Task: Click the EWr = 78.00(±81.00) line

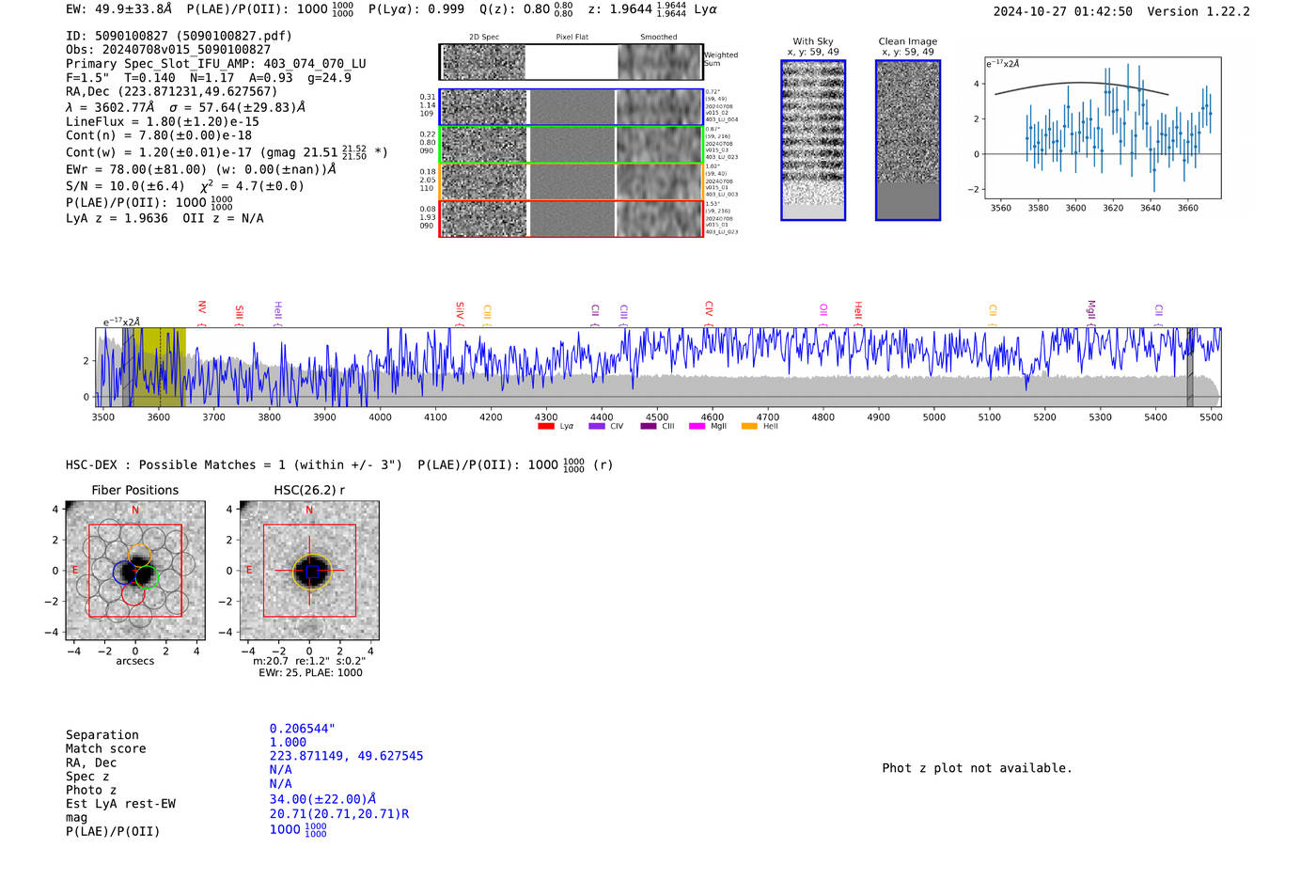Action: 201,169
